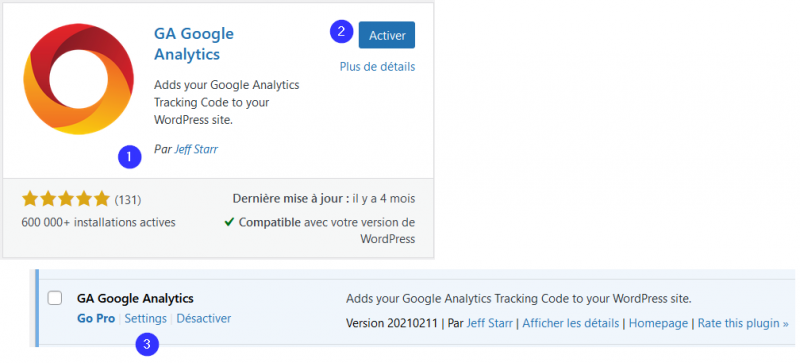Click Rate this plugin » link

tap(743, 323)
